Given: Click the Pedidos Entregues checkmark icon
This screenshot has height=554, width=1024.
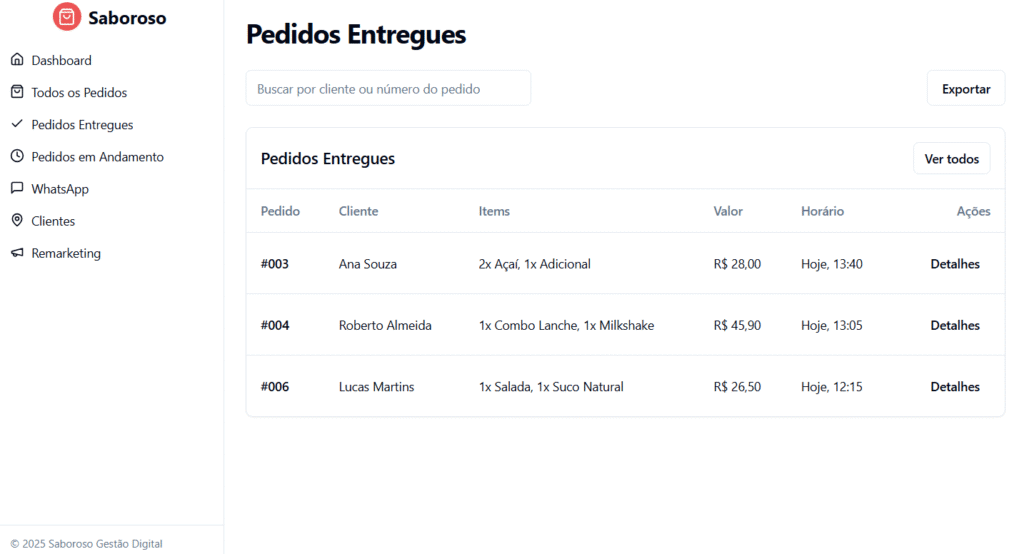Looking at the screenshot, I should [x=17, y=125].
